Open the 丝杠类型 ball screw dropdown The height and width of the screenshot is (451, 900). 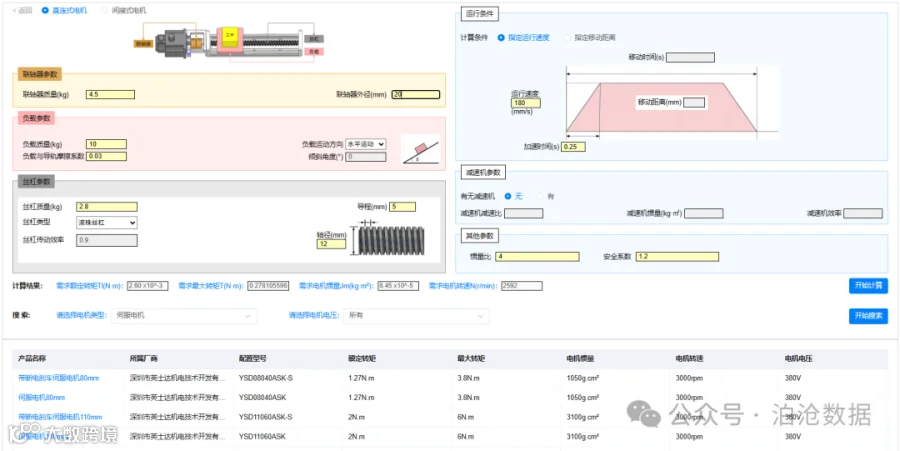[107, 223]
